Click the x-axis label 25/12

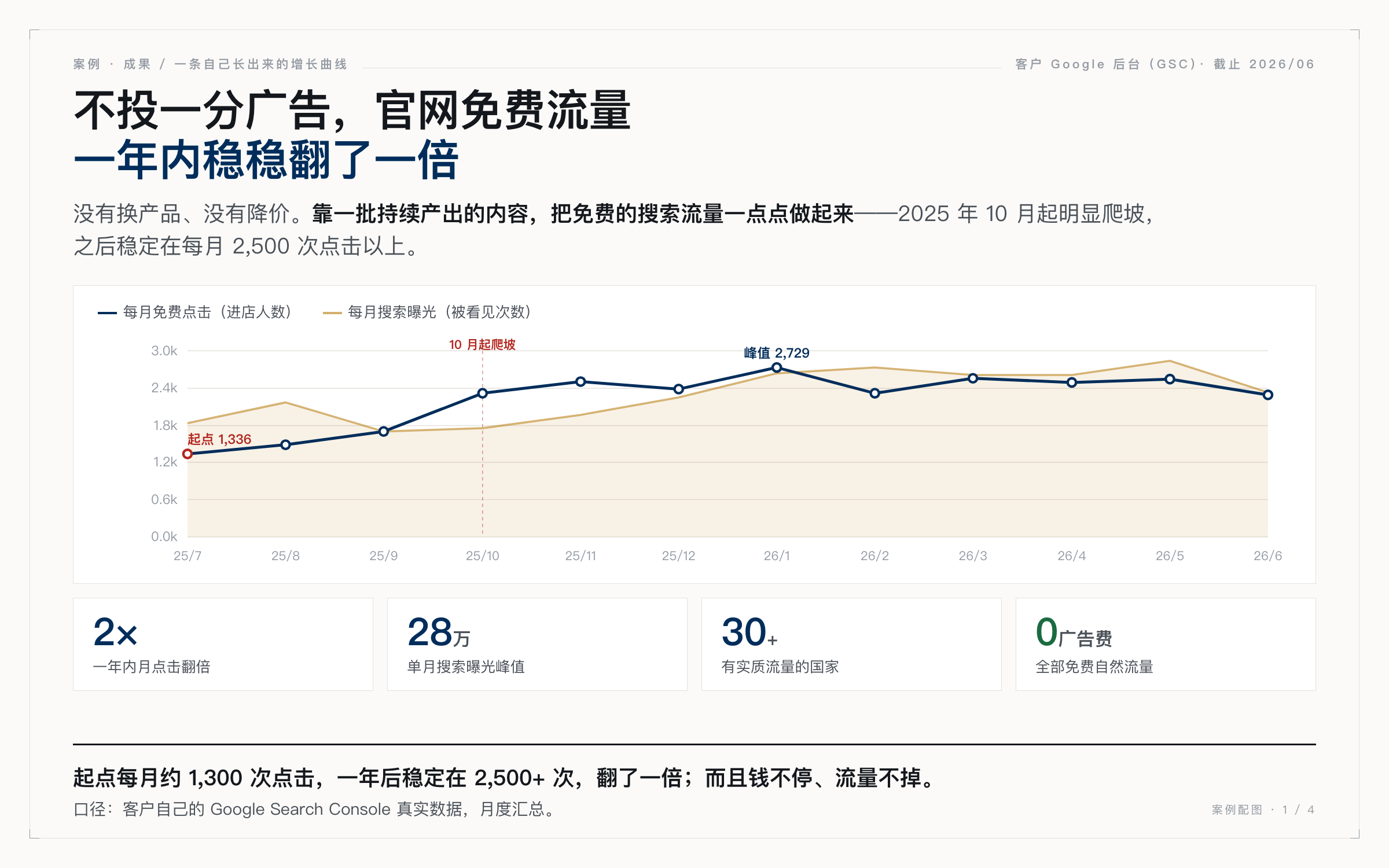point(678,556)
